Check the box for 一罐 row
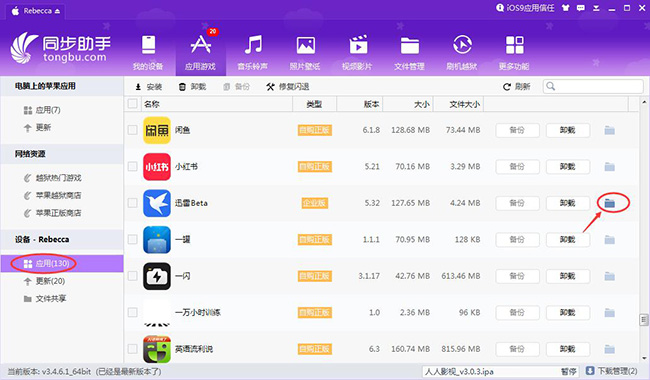Viewport: 650px width, 380px height. 133,240
